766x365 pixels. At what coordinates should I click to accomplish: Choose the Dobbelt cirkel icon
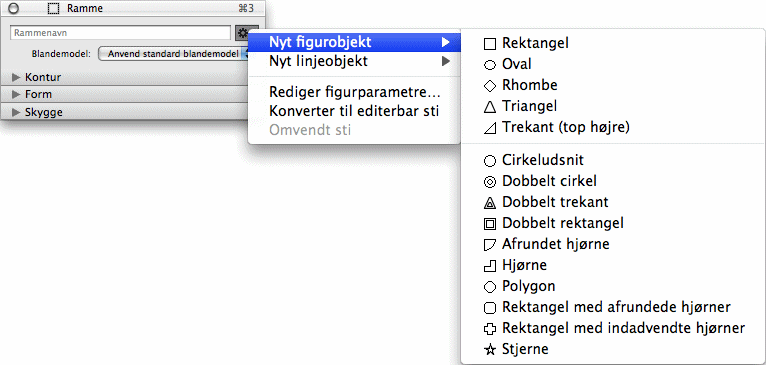[489, 182]
